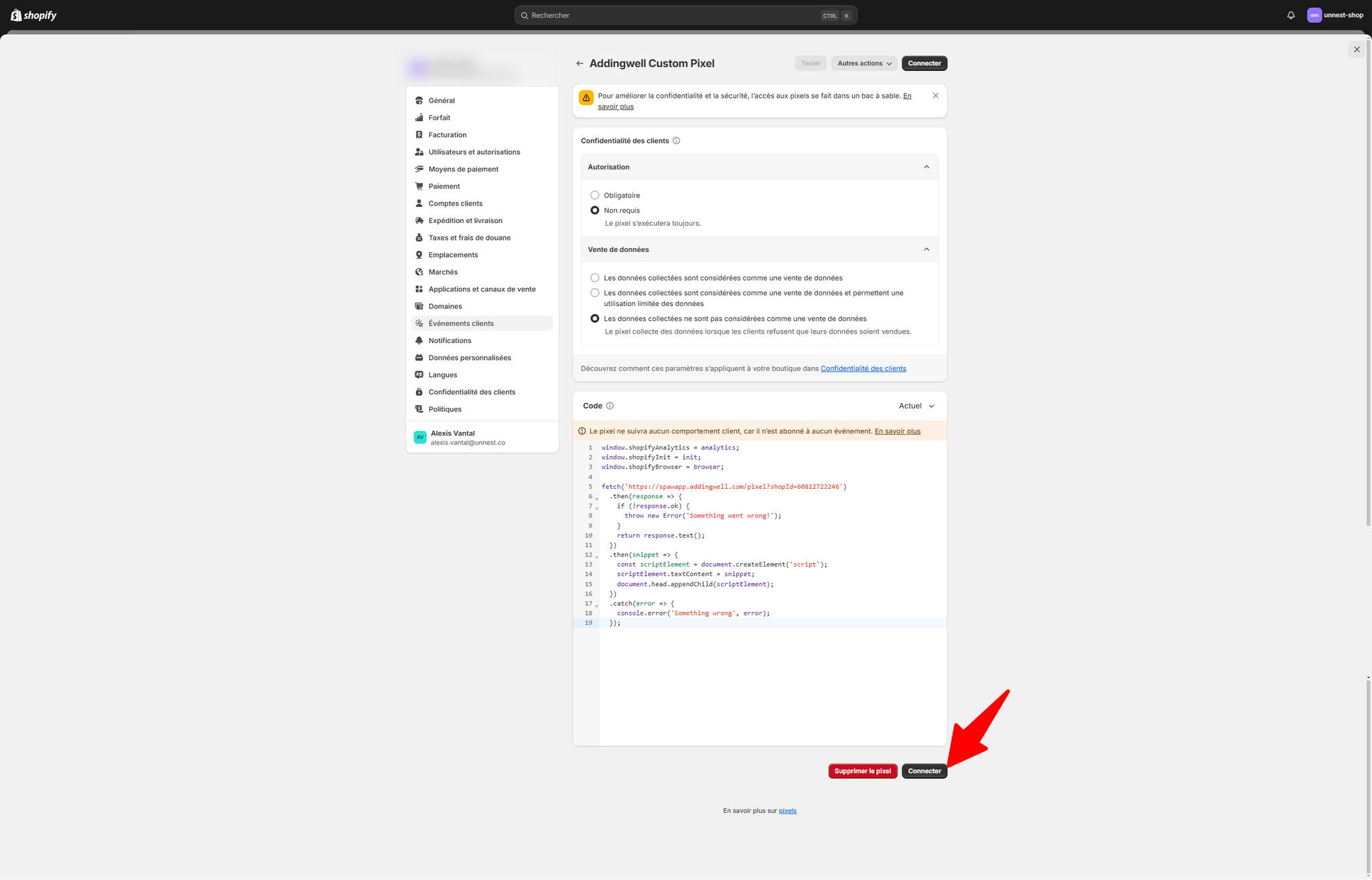Click the info icon next to Code

[x=610, y=406]
